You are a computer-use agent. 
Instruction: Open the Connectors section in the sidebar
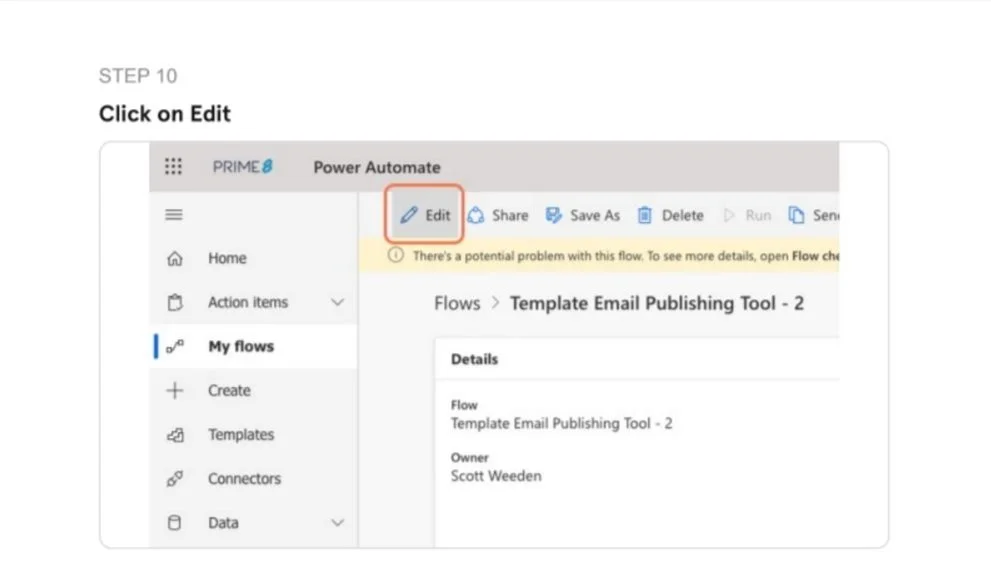point(175,479)
